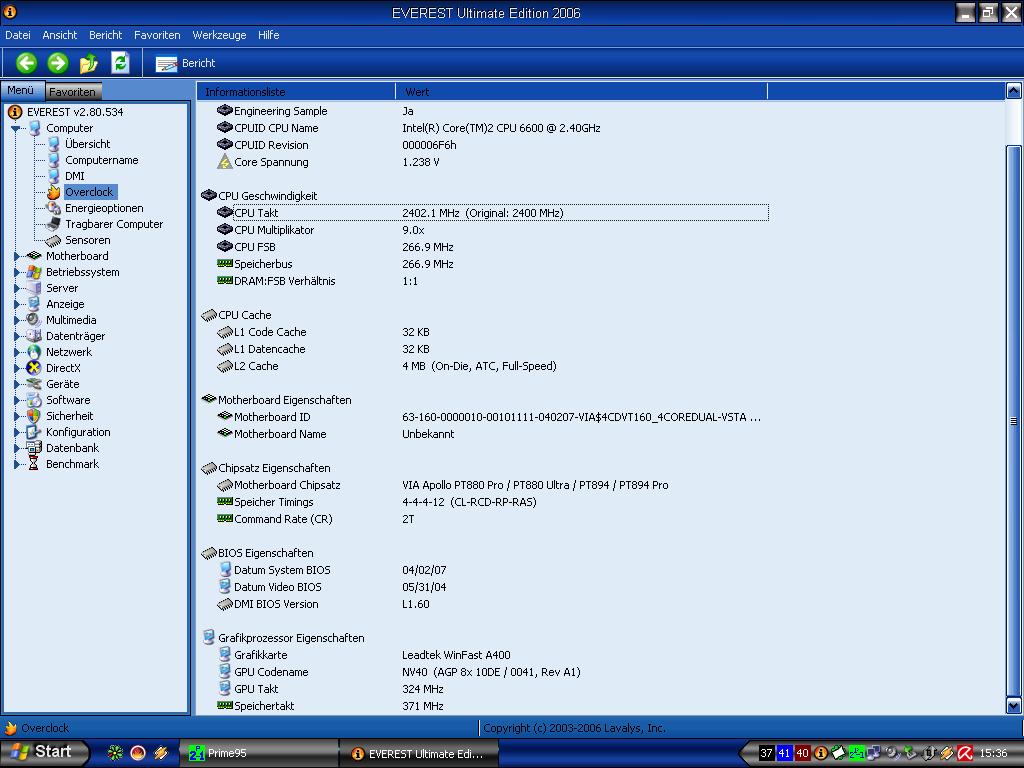Click the Multimedia icon in the tree
This screenshot has height=768, width=1024.
point(34,320)
